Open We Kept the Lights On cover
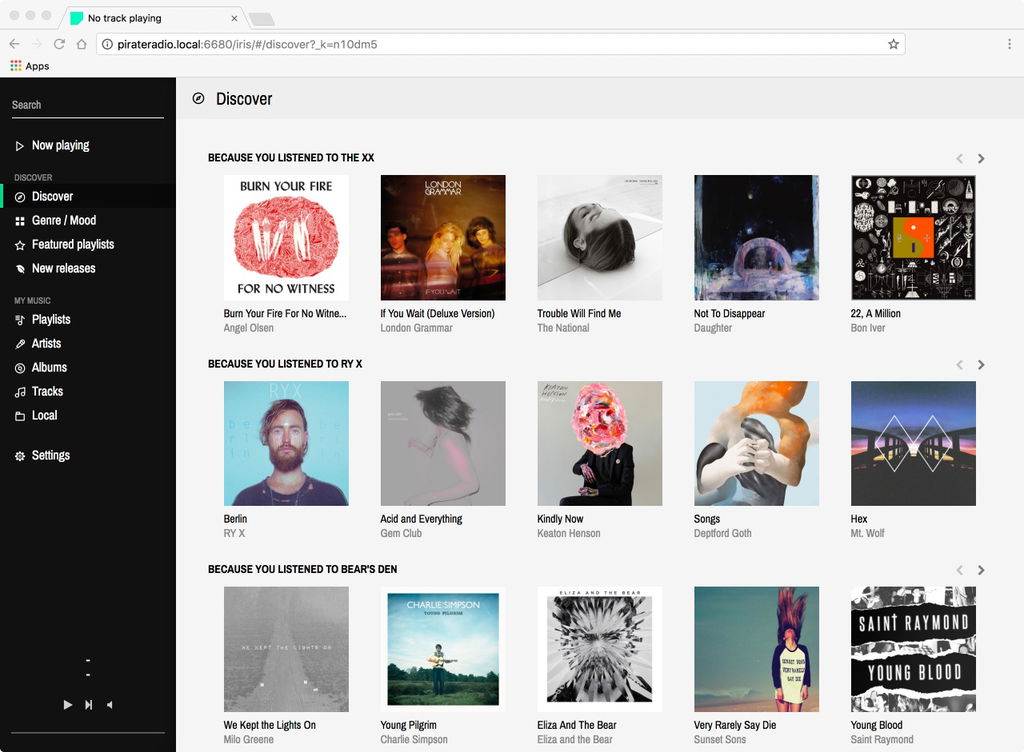 tap(286, 649)
